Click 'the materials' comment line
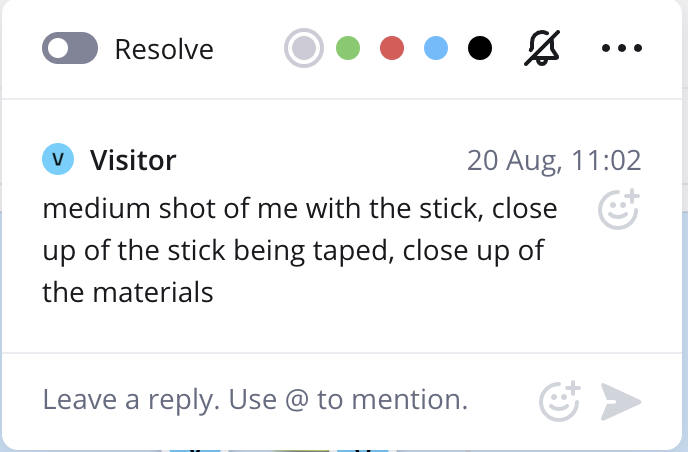 (128, 293)
